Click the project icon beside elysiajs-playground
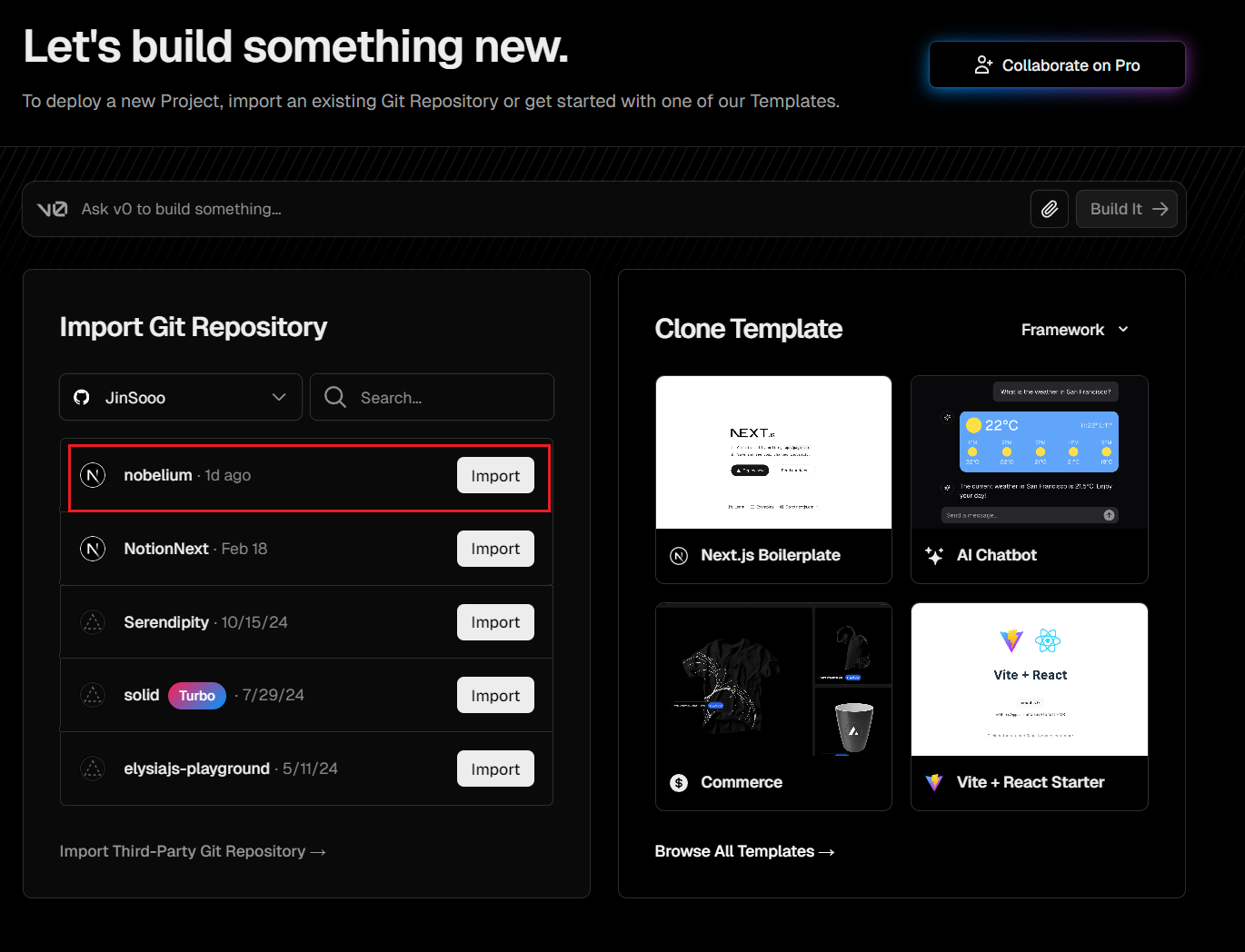Image resolution: width=1245 pixels, height=952 pixels. click(x=93, y=769)
